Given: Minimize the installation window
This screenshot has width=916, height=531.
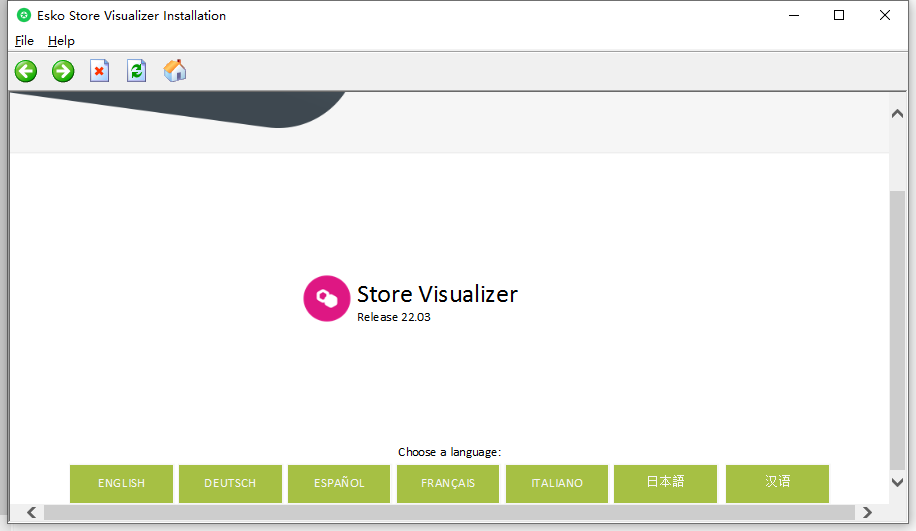Looking at the screenshot, I should pyautogui.click(x=793, y=16).
